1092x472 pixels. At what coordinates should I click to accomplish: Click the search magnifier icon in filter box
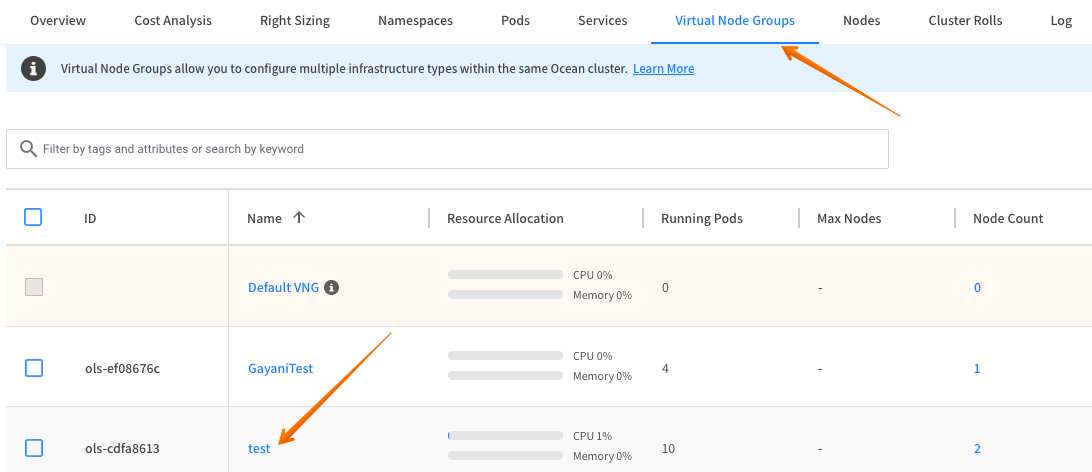coord(28,149)
